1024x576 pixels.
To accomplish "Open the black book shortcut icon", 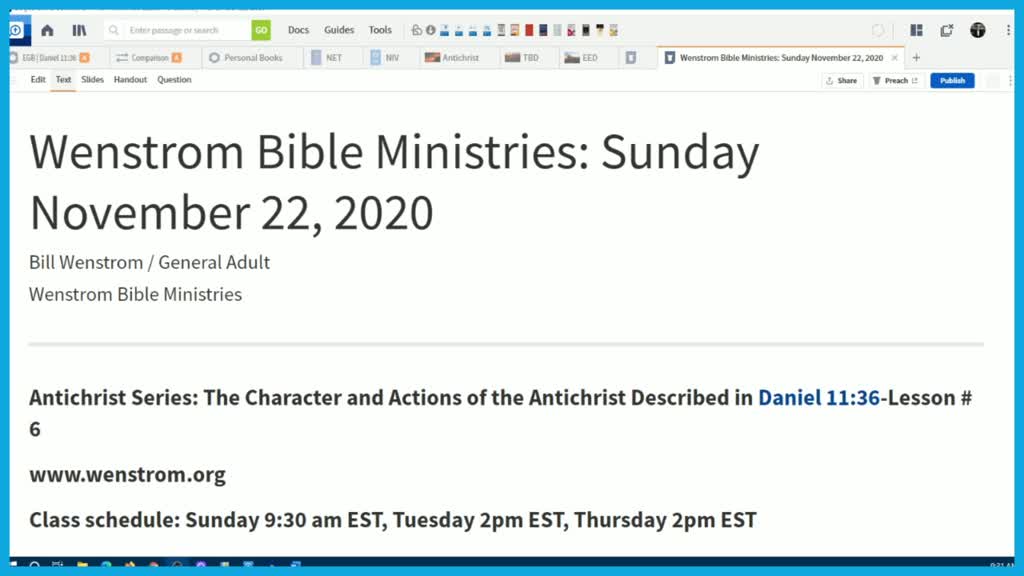I will (x=586, y=30).
